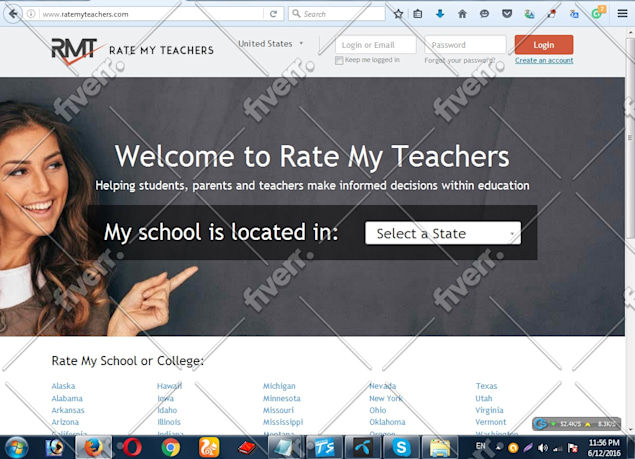Open the Arkansas schools link
635x459 pixels.
pyautogui.click(x=68, y=410)
